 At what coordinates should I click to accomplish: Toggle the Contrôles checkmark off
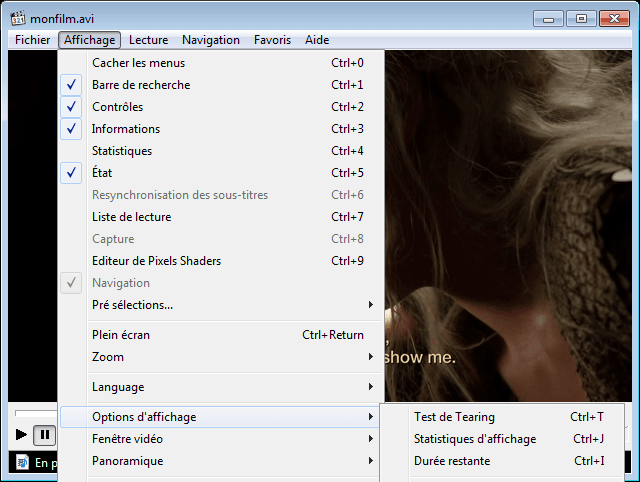coord(117,107)
